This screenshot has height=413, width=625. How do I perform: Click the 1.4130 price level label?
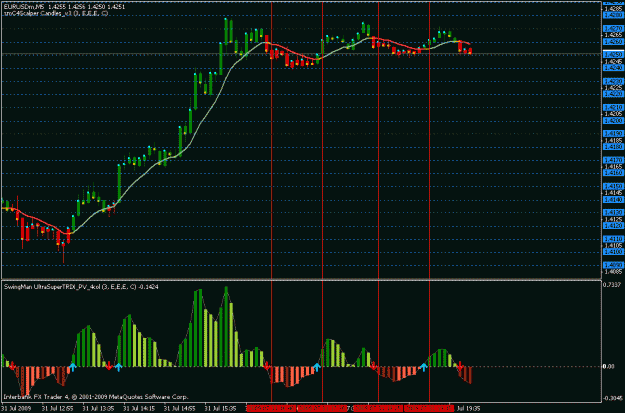(613, 212)
